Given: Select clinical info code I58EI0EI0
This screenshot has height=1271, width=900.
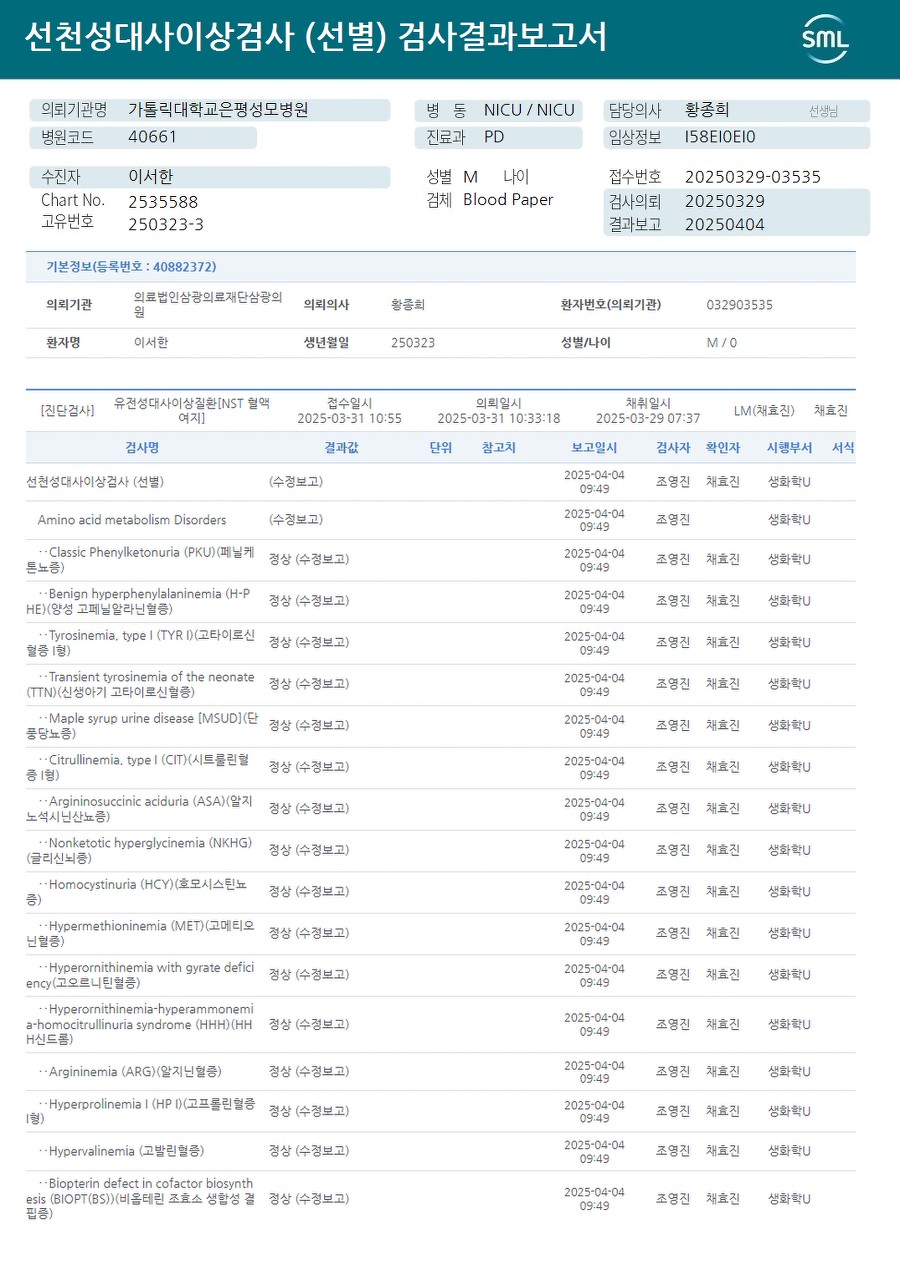Looking at the screenshot, I should (720, 137).
